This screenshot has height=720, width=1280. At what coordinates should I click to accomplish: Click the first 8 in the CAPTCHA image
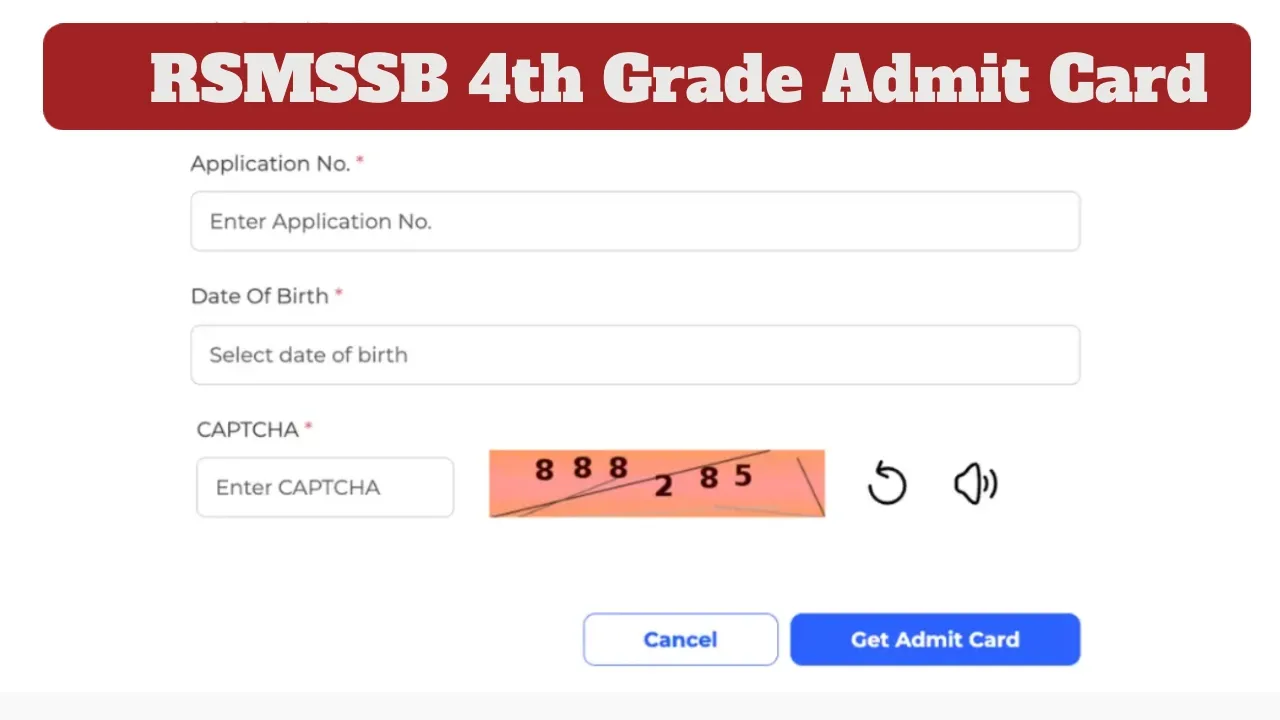(544, 469)
